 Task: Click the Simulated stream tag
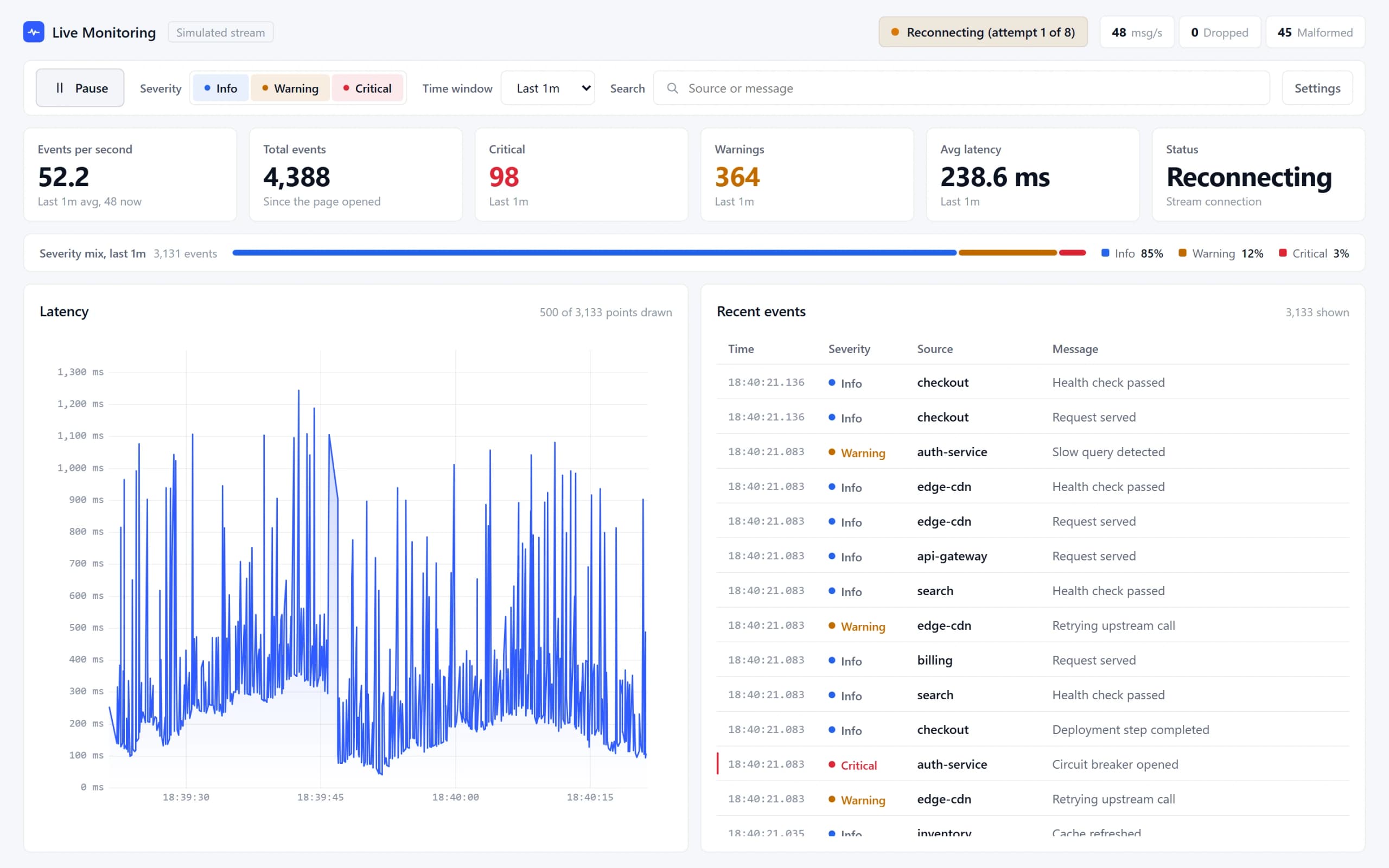[220, 32]
